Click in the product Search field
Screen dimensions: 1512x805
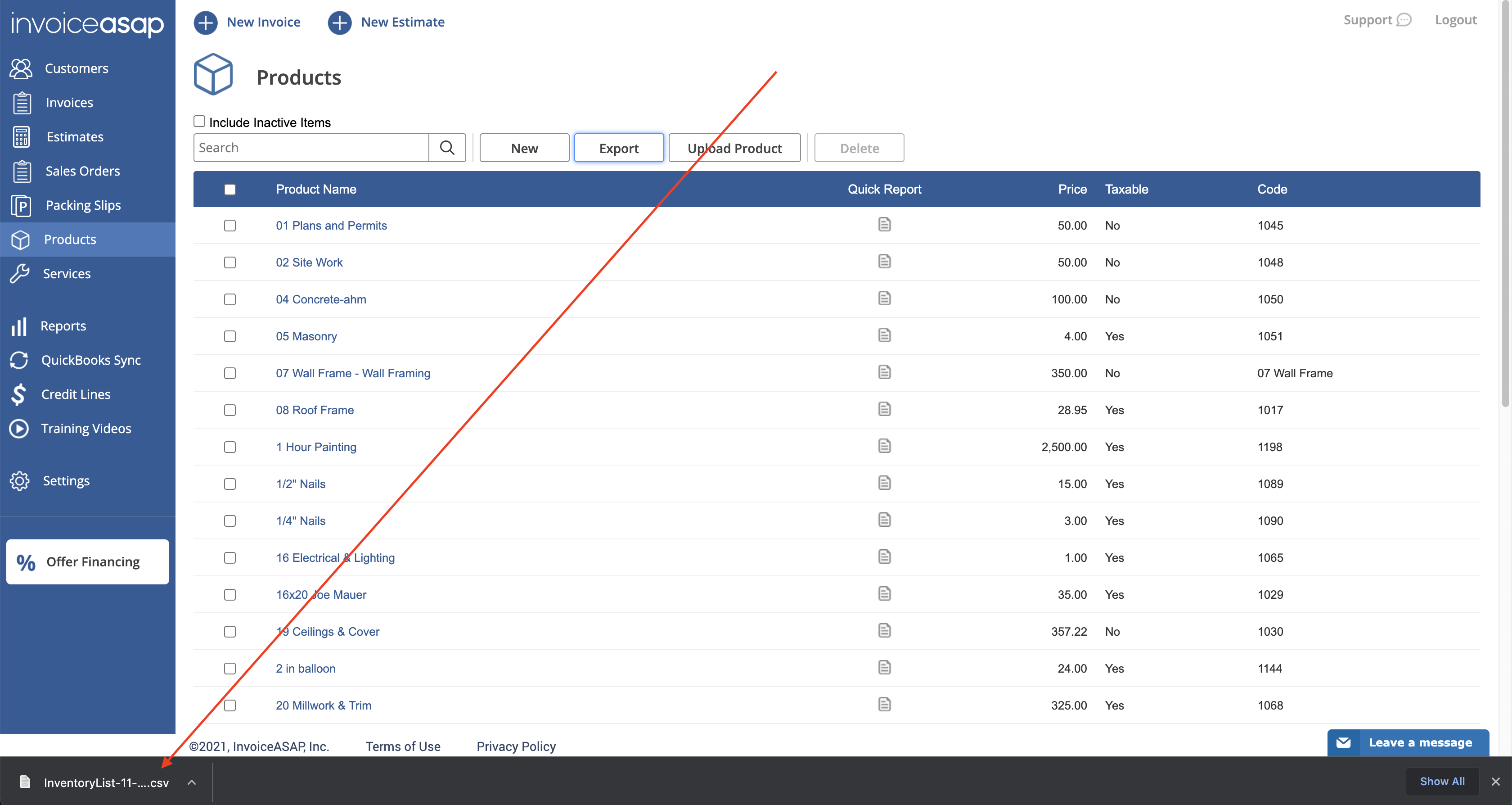311,148
